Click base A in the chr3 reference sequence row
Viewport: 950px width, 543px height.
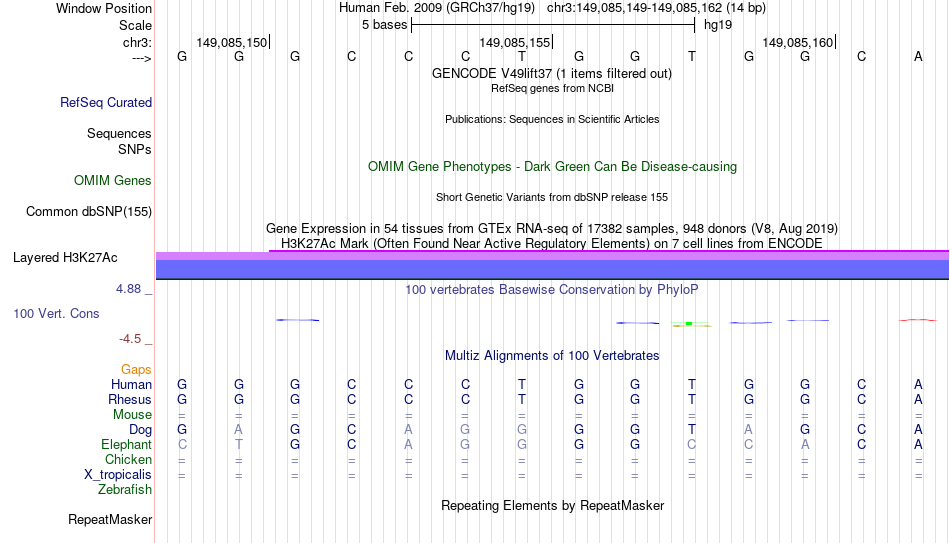point(918,56)
